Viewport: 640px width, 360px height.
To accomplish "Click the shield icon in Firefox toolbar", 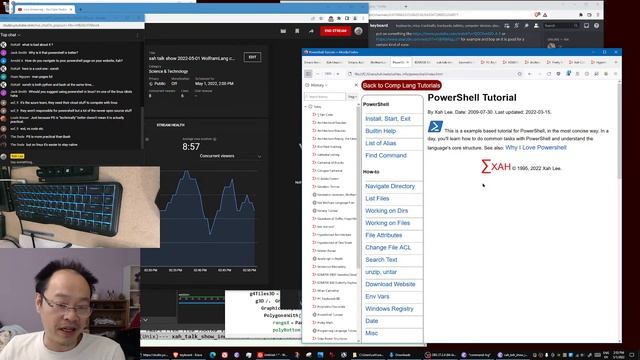I will [x=558, y=74].
